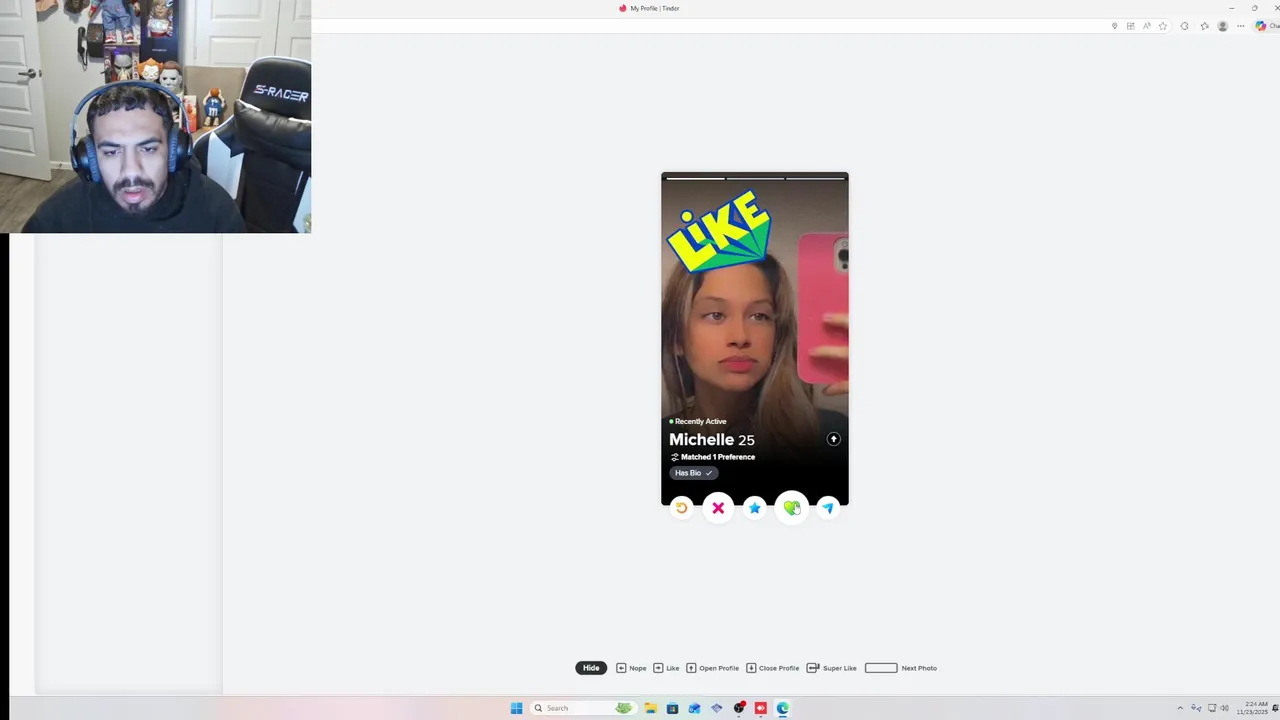This screenshot has width=1280, height=720.
Task: Click the 'Recently Active' status
Action: (x=700, y=422)
